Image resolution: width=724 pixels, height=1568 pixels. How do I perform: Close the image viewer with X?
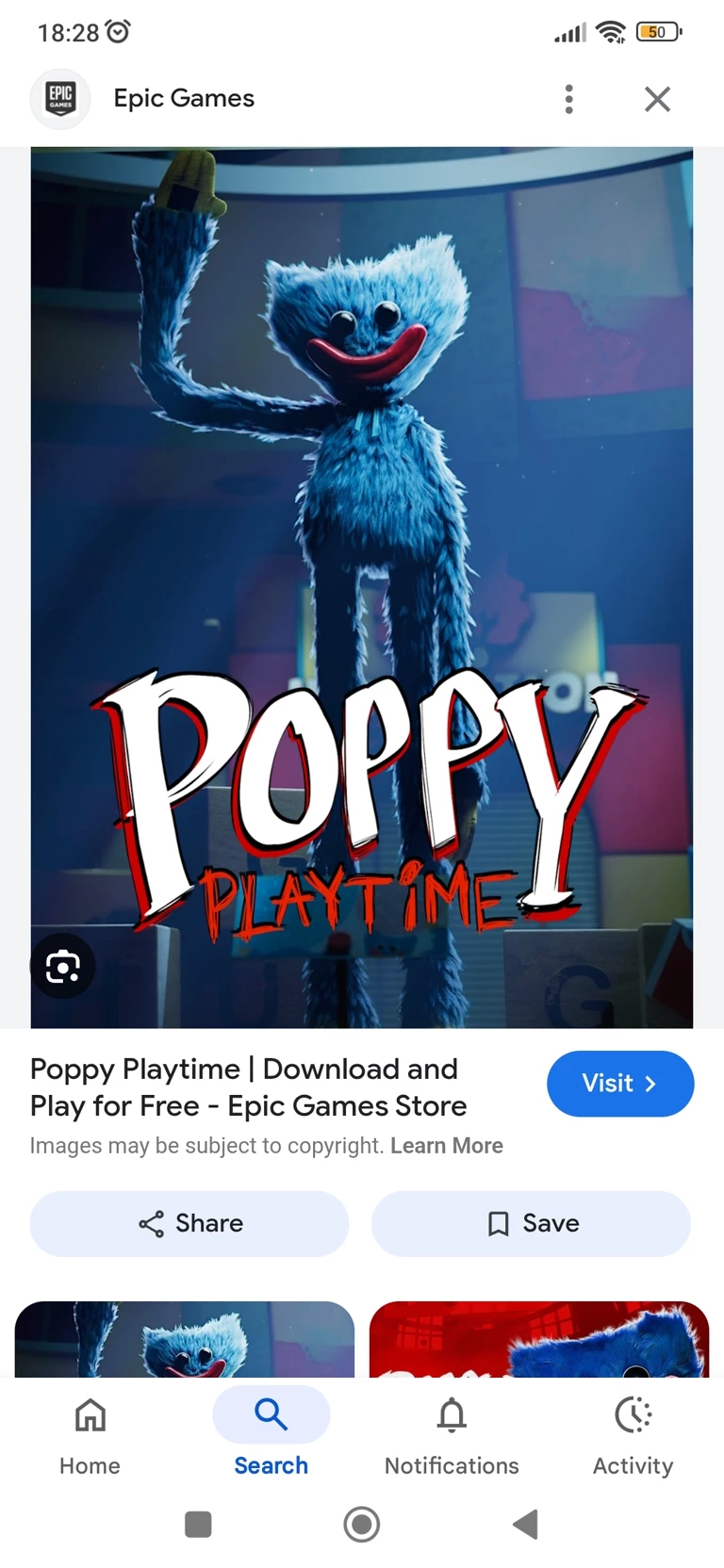(657, 99)
